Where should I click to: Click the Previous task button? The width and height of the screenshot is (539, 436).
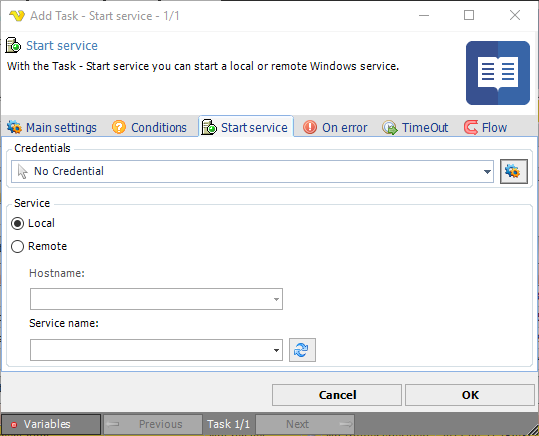click(x=153, y=424)
